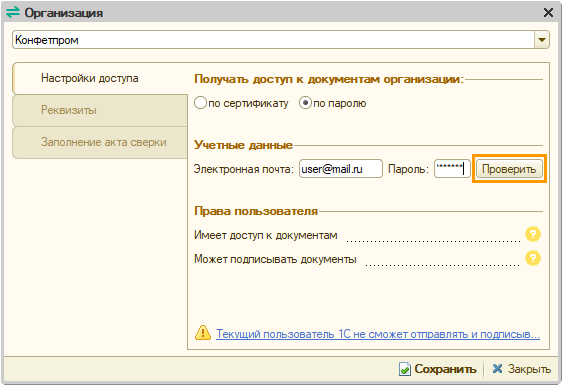Click the Электронная почта label
The width and height of the screenshot is (562, 385).
(244, 169)
